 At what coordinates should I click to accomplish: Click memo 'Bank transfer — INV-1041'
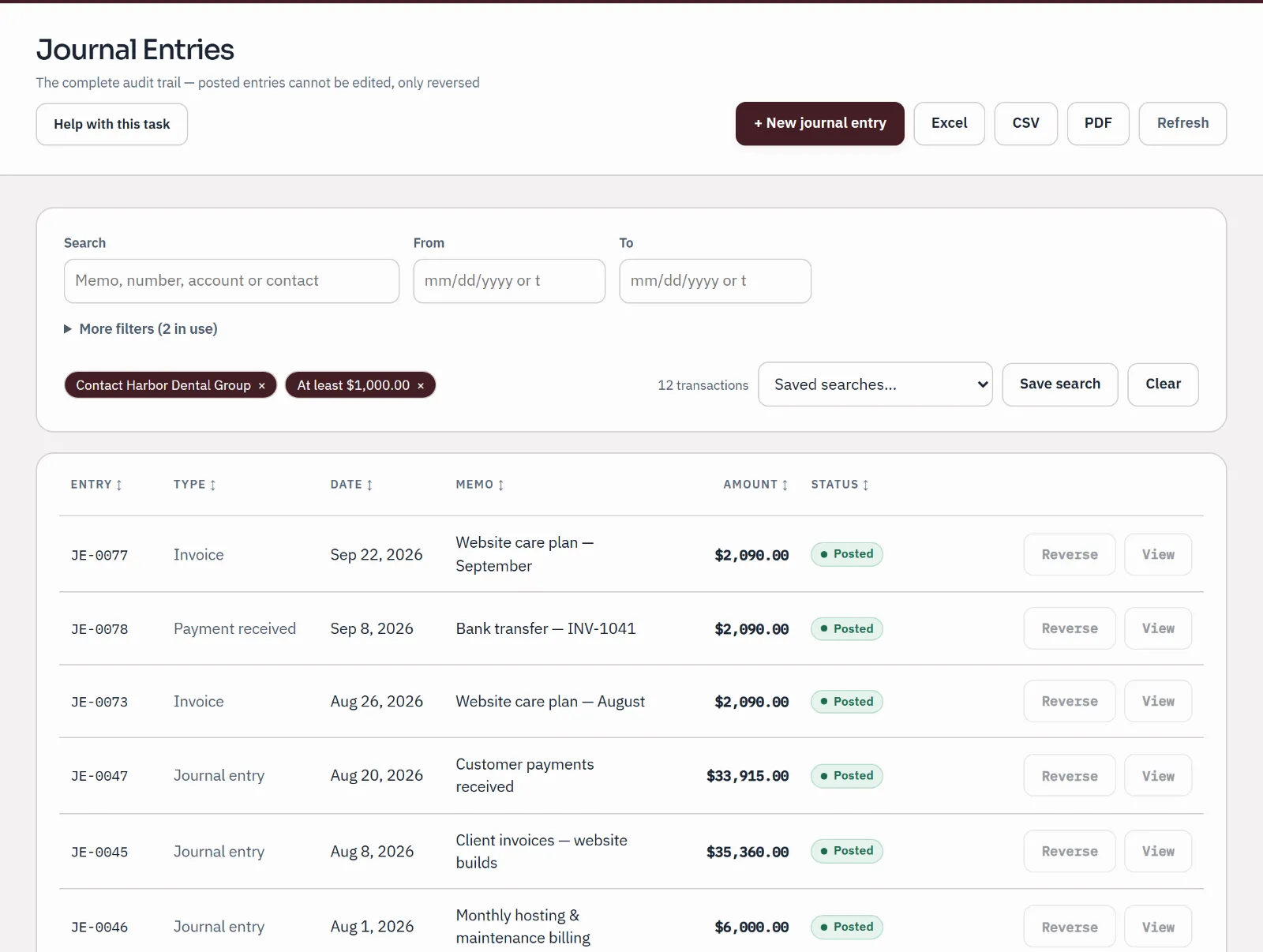click(x=545, y=628)
